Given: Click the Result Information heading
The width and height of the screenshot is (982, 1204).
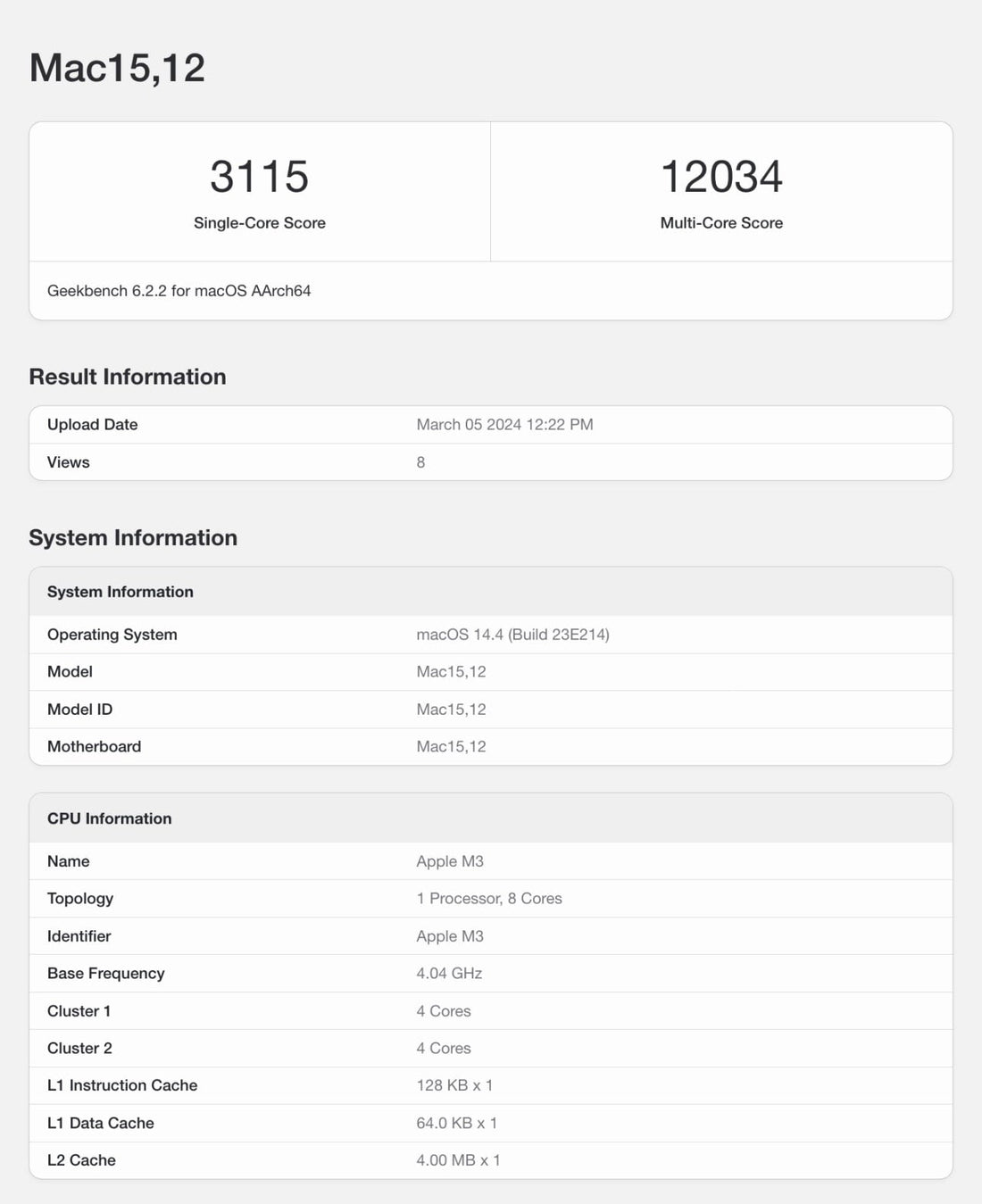Looking at the screenshot, I should click(128, 377).
